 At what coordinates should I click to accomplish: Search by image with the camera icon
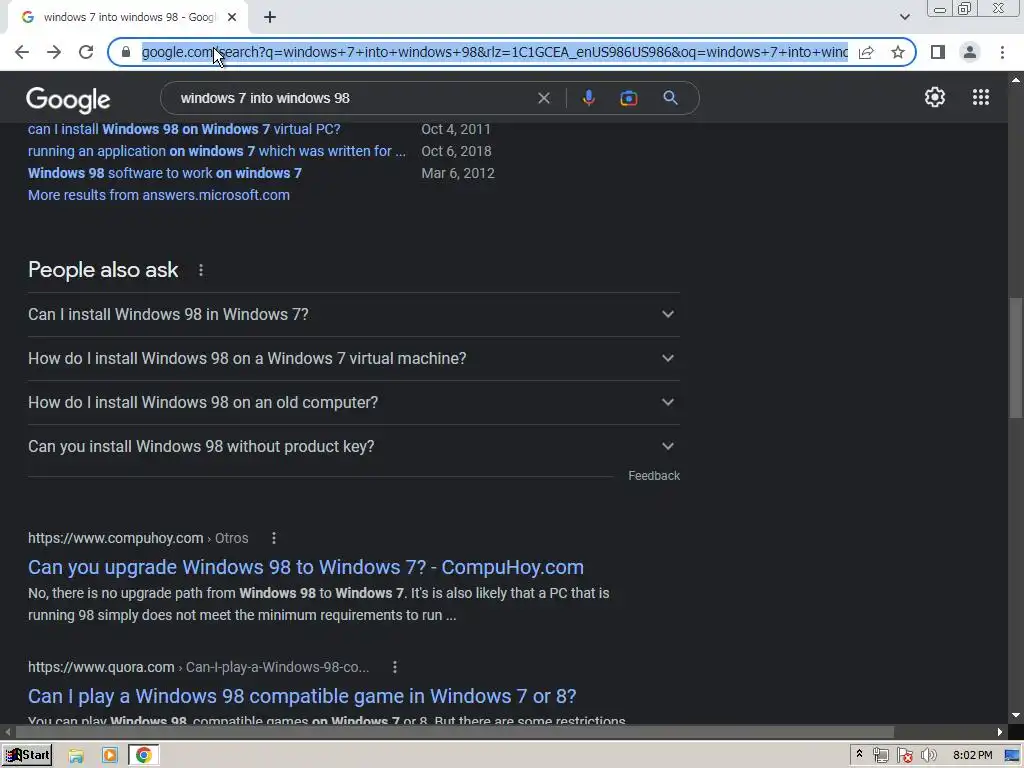click(628, 98)
